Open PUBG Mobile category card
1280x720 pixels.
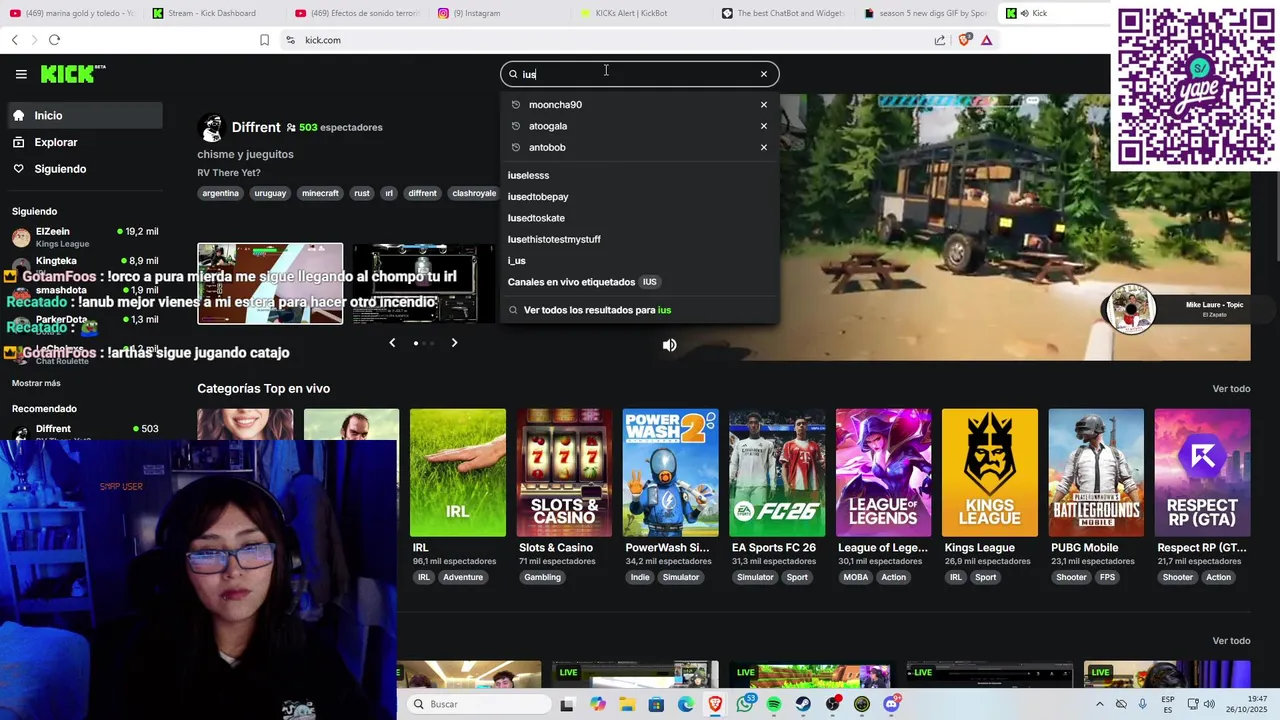(x=1096, y=473)
